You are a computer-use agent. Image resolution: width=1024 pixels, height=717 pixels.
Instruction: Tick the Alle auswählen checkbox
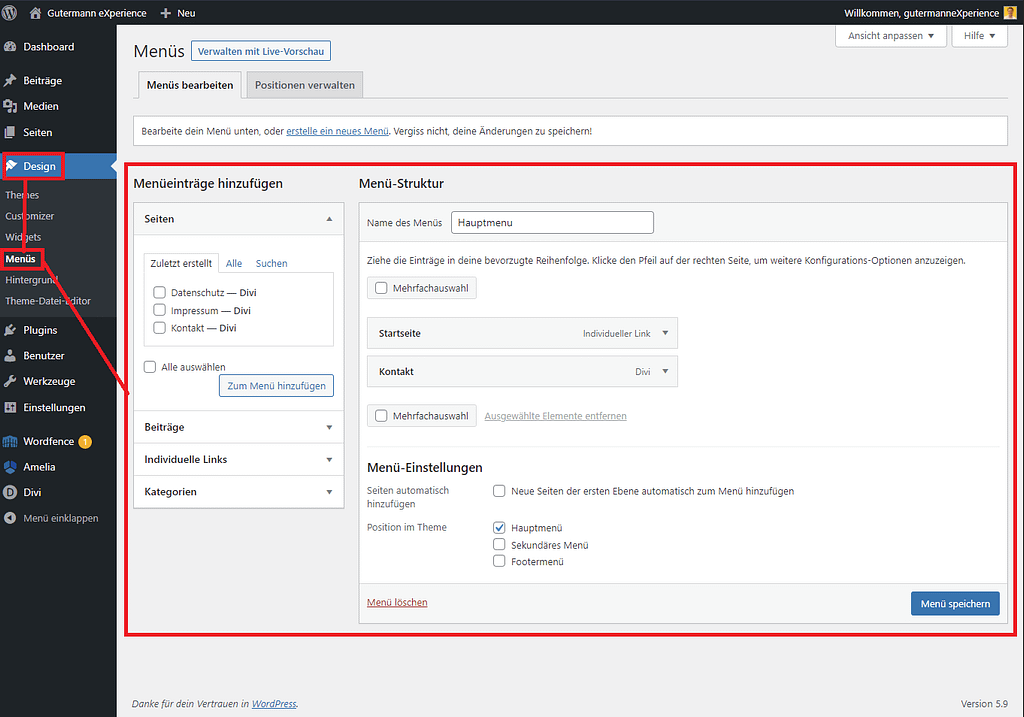point(150,367)
